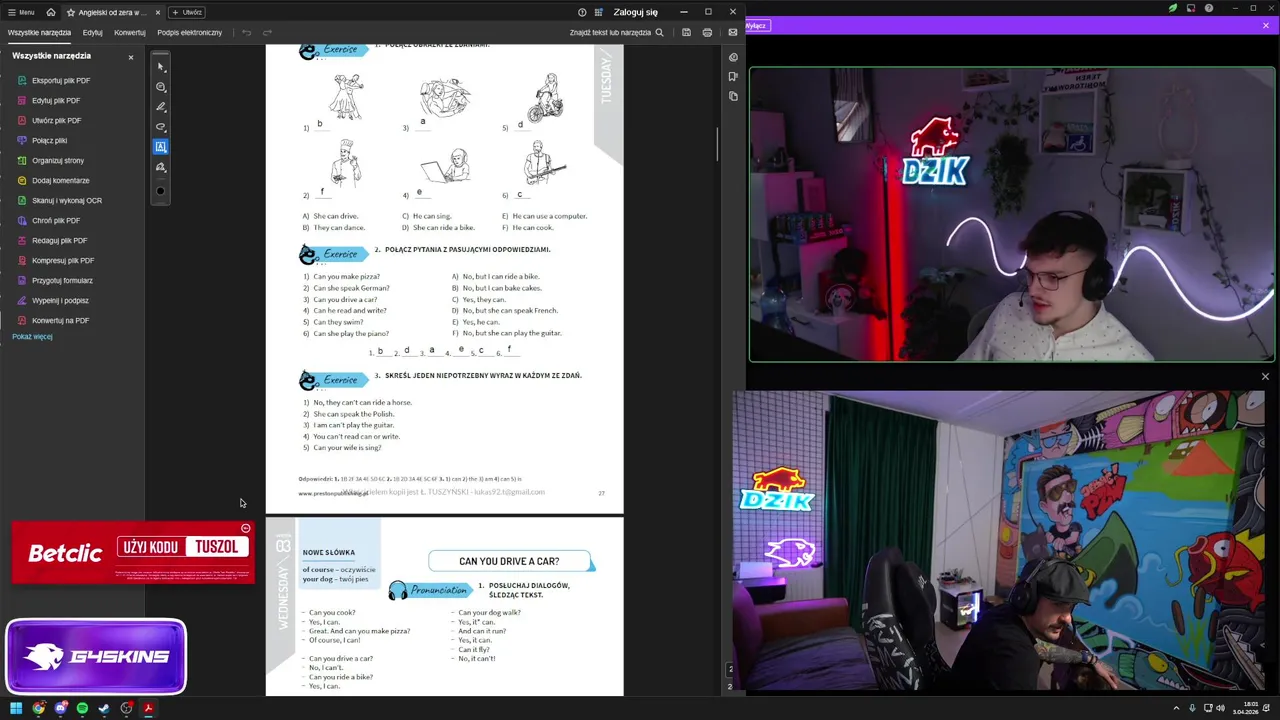This screenshot has height=720, width=1280.
Task: Click the undo arrow icon
Action: [x=247, y=32]
